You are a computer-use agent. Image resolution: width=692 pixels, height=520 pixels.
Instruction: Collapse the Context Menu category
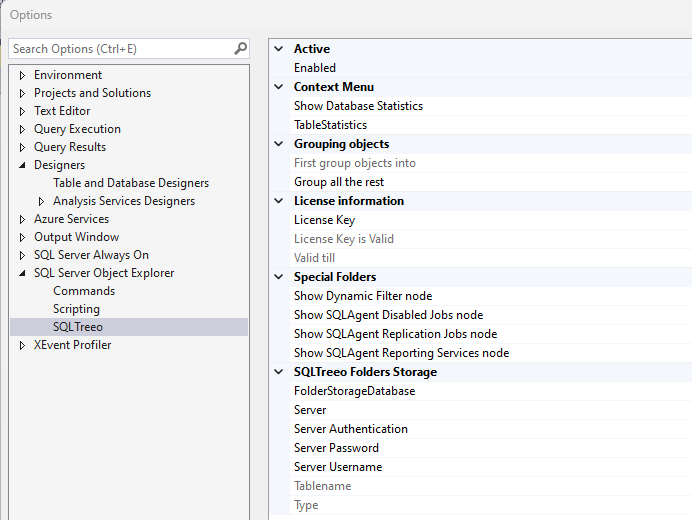(279, 87)
